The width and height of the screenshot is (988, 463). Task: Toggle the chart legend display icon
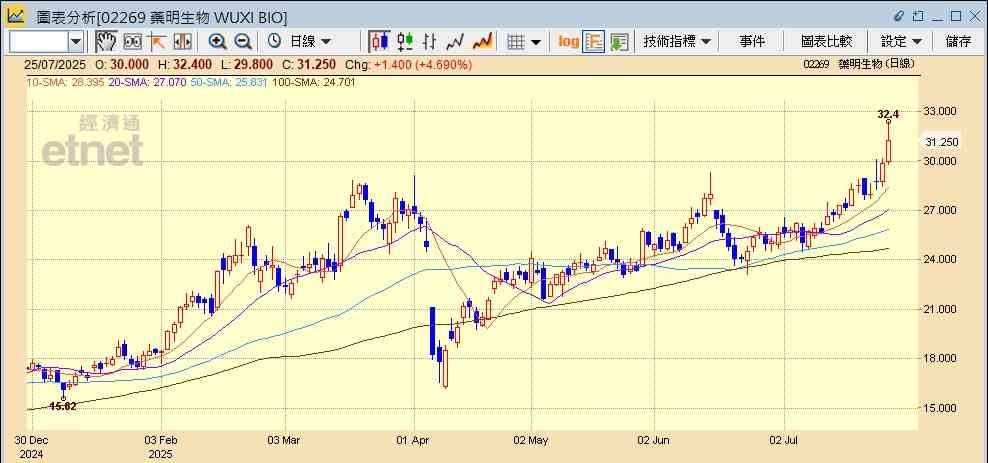tap(594, 42)
